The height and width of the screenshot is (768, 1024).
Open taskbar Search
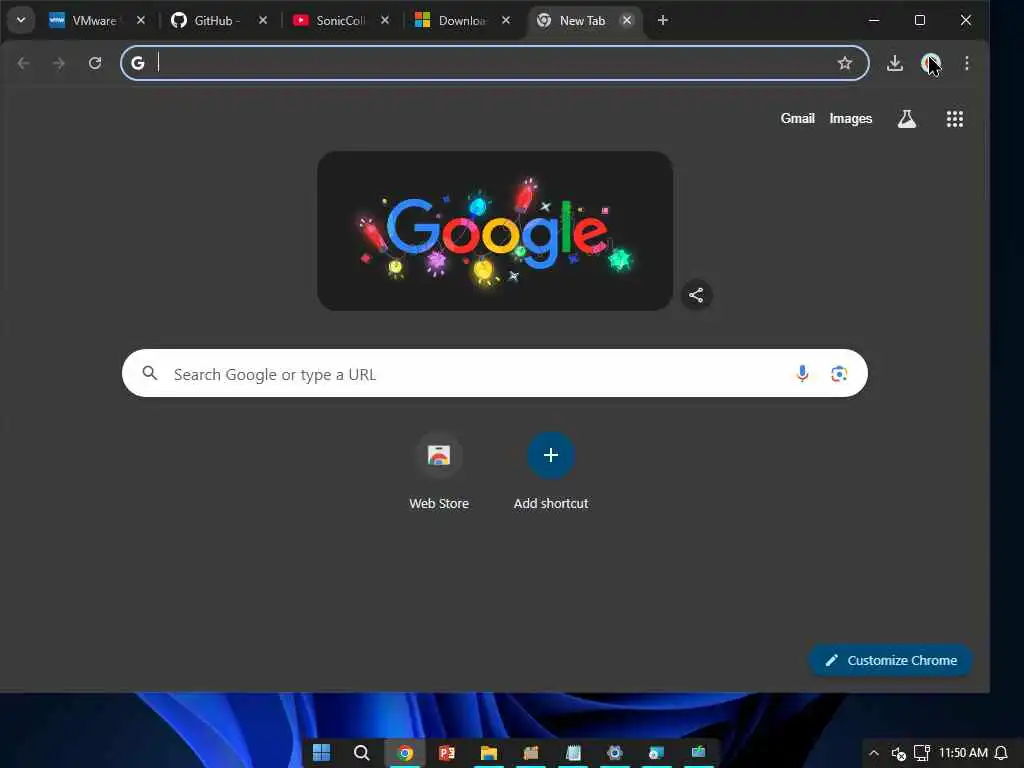tap(361, 753)
